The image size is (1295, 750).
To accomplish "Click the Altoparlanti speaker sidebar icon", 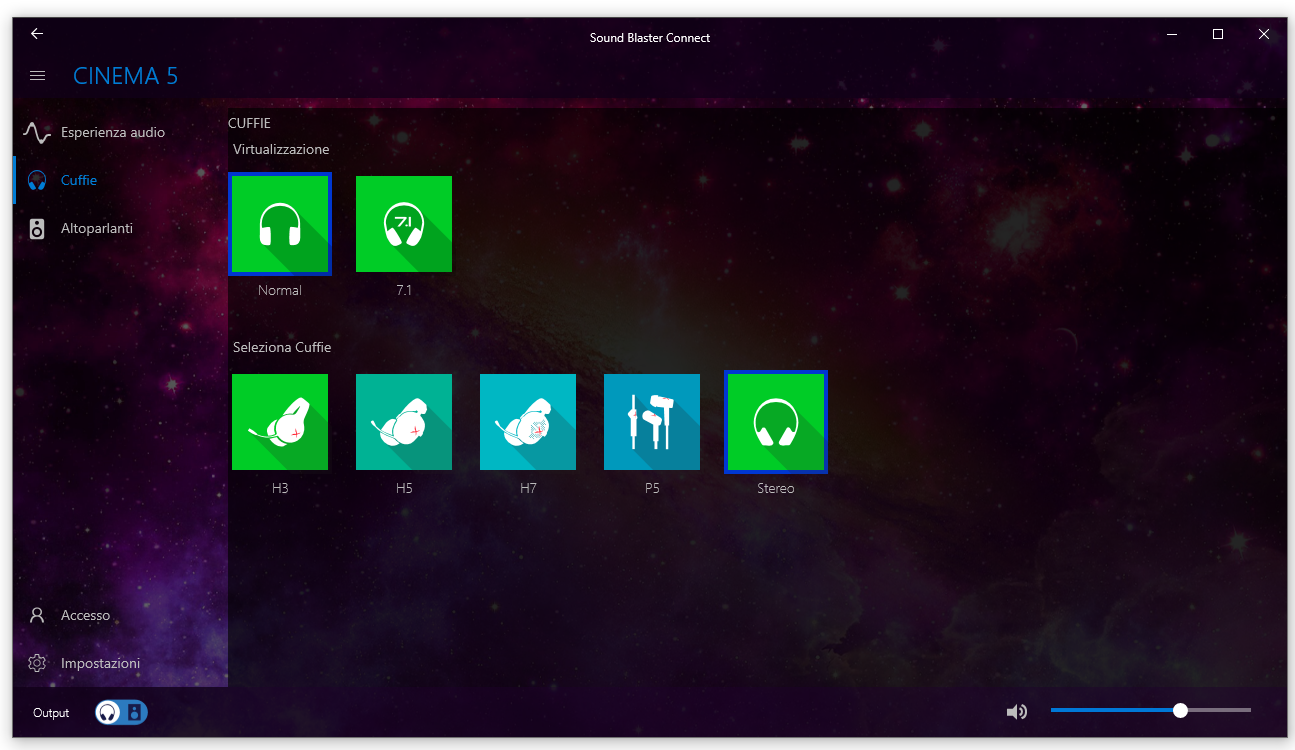I will click(37, 229).
